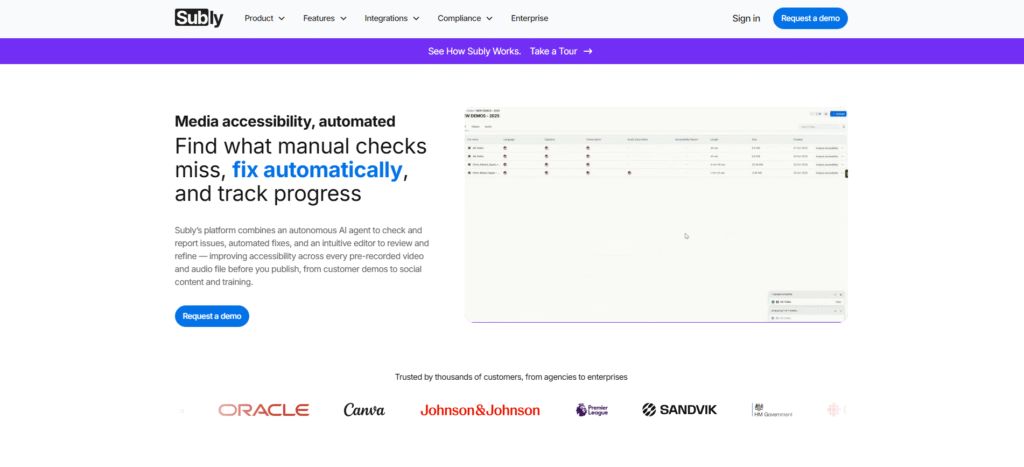This screenshot has width=1024, height=467.
Task: Open the Integrations dropdown menu
Action: pyautogui.click(x=392, y=18)
